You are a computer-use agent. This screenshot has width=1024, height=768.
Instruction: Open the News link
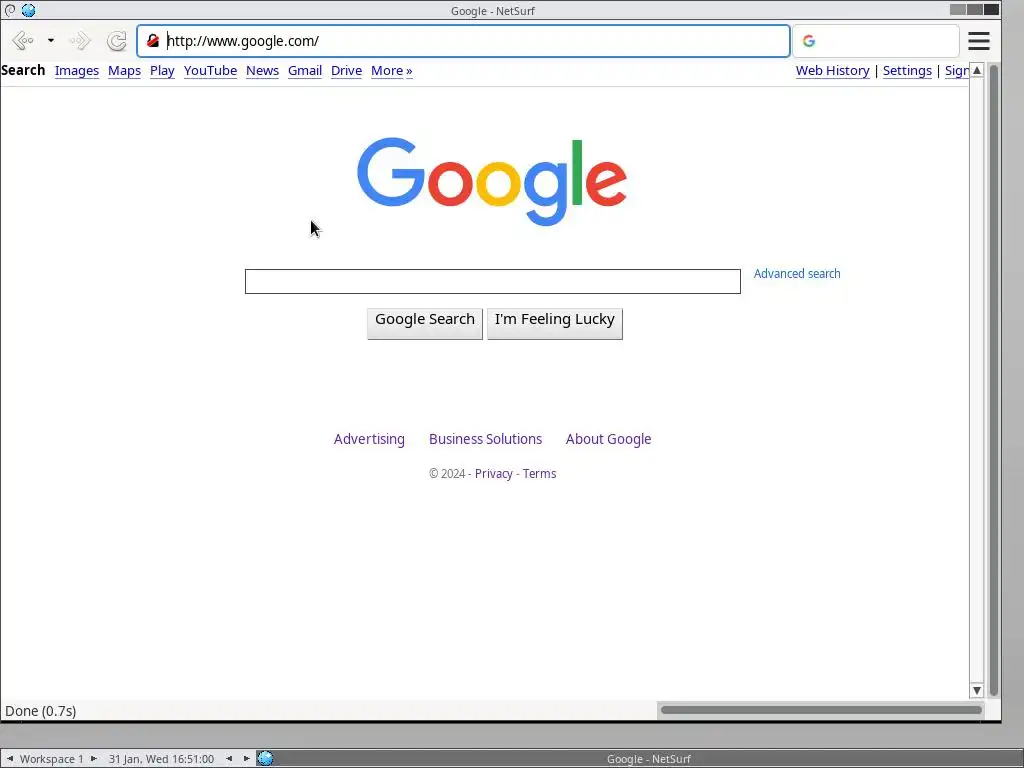(x=263, y=71)
